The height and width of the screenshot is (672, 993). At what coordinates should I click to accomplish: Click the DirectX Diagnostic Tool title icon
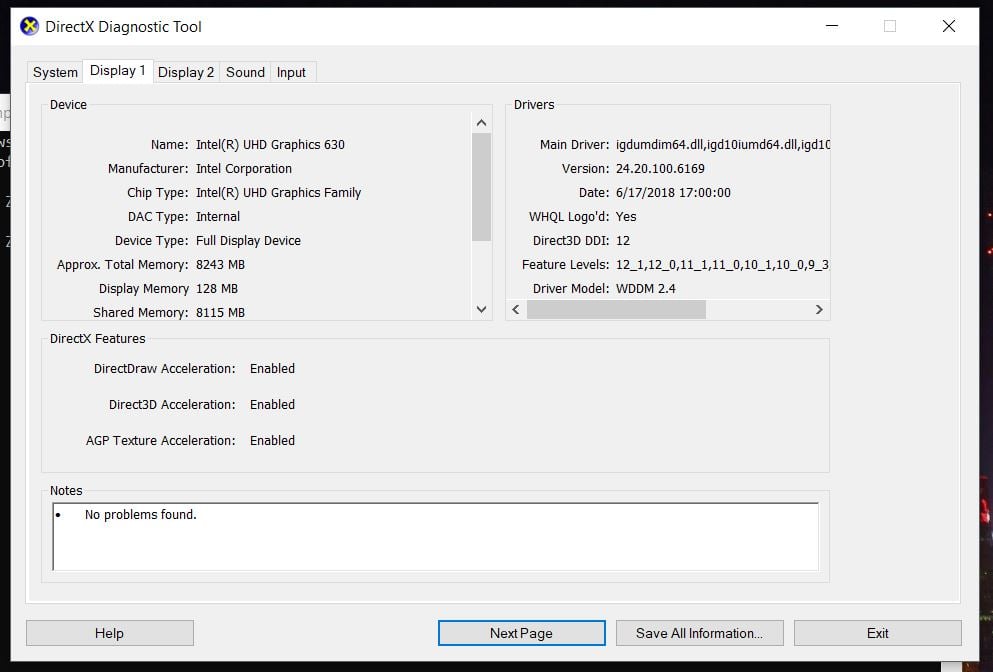30,27
